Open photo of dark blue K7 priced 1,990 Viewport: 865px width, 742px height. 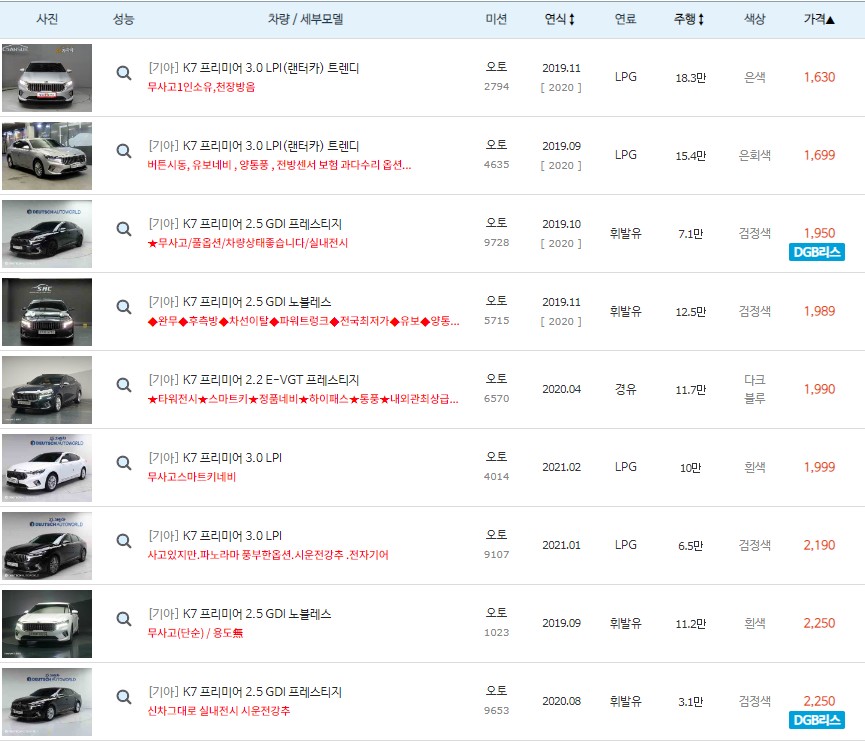click(x=47, y=390)
